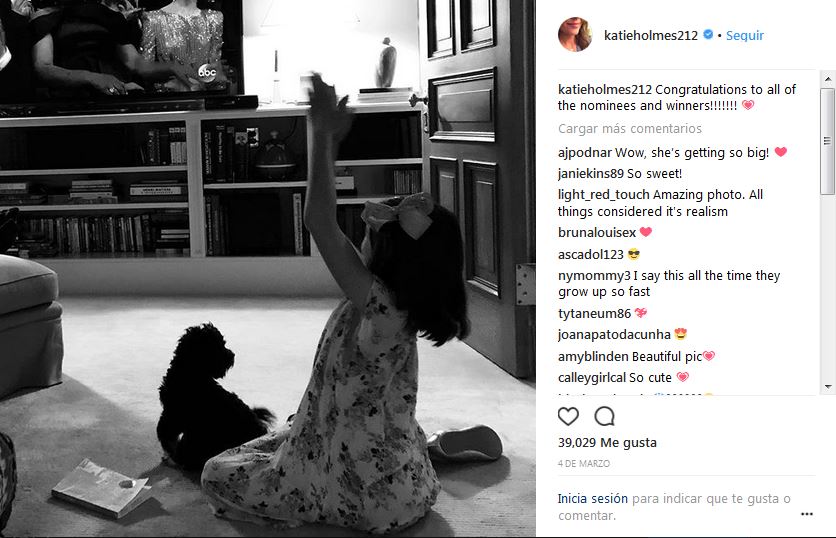Click the comment bubble icon
Viewport: 836px width, 538px height.
(x=605, y=416)
